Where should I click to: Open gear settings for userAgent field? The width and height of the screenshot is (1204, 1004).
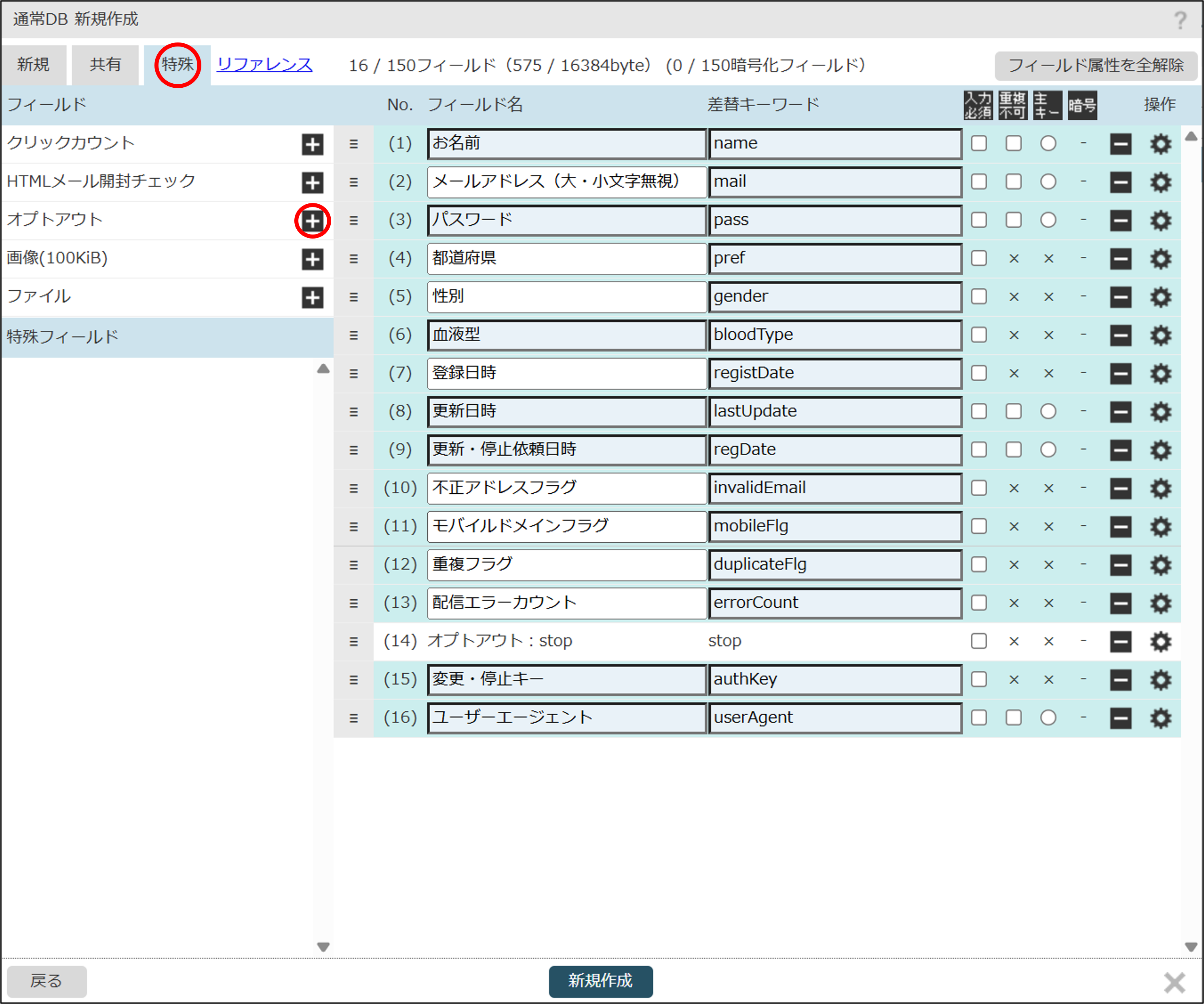(x=1160, y=718)
